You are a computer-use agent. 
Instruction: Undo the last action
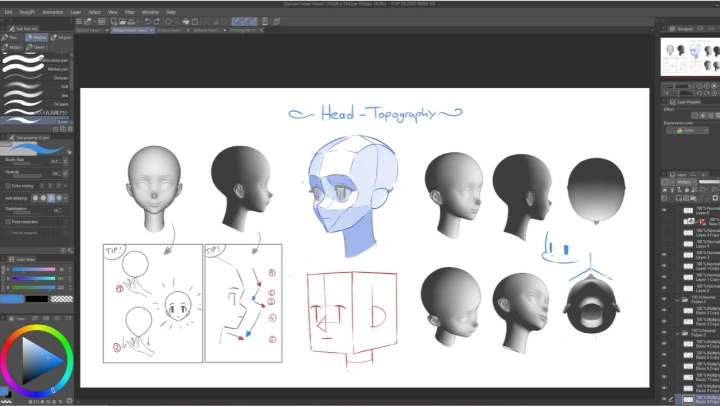[x=147, y=21]
